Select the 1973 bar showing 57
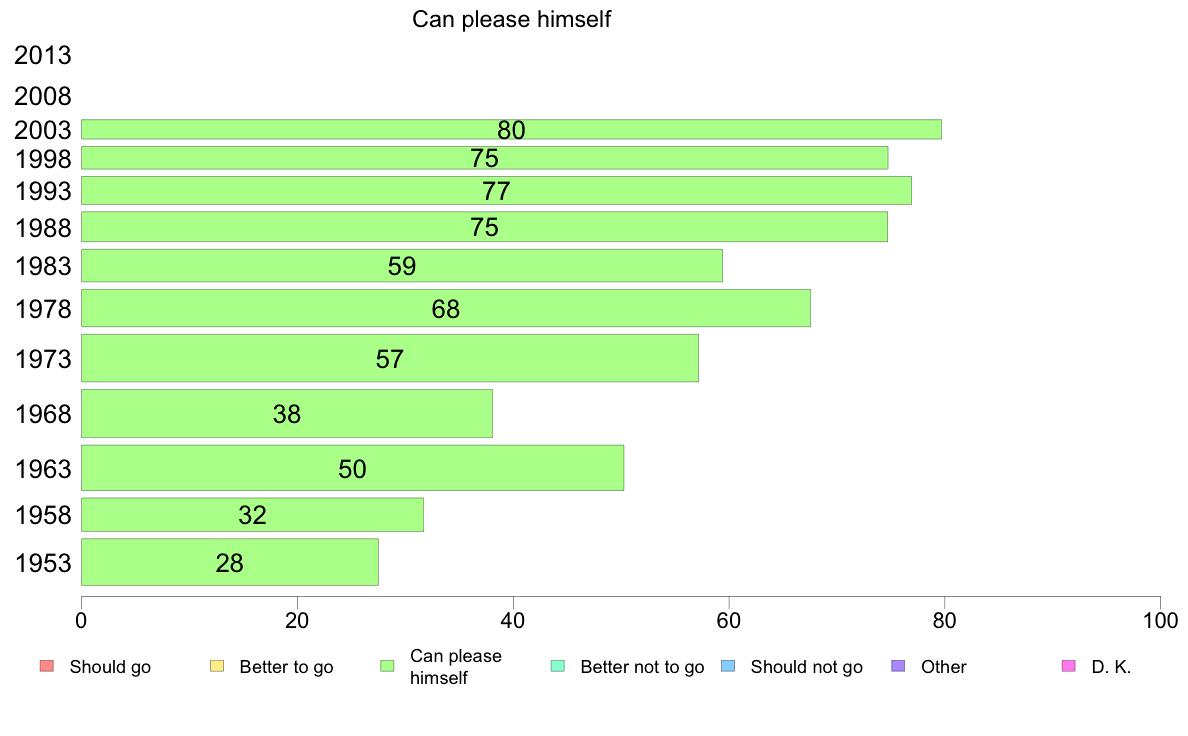The width and height of the screenshot is (1188, 736). (389, 358)
